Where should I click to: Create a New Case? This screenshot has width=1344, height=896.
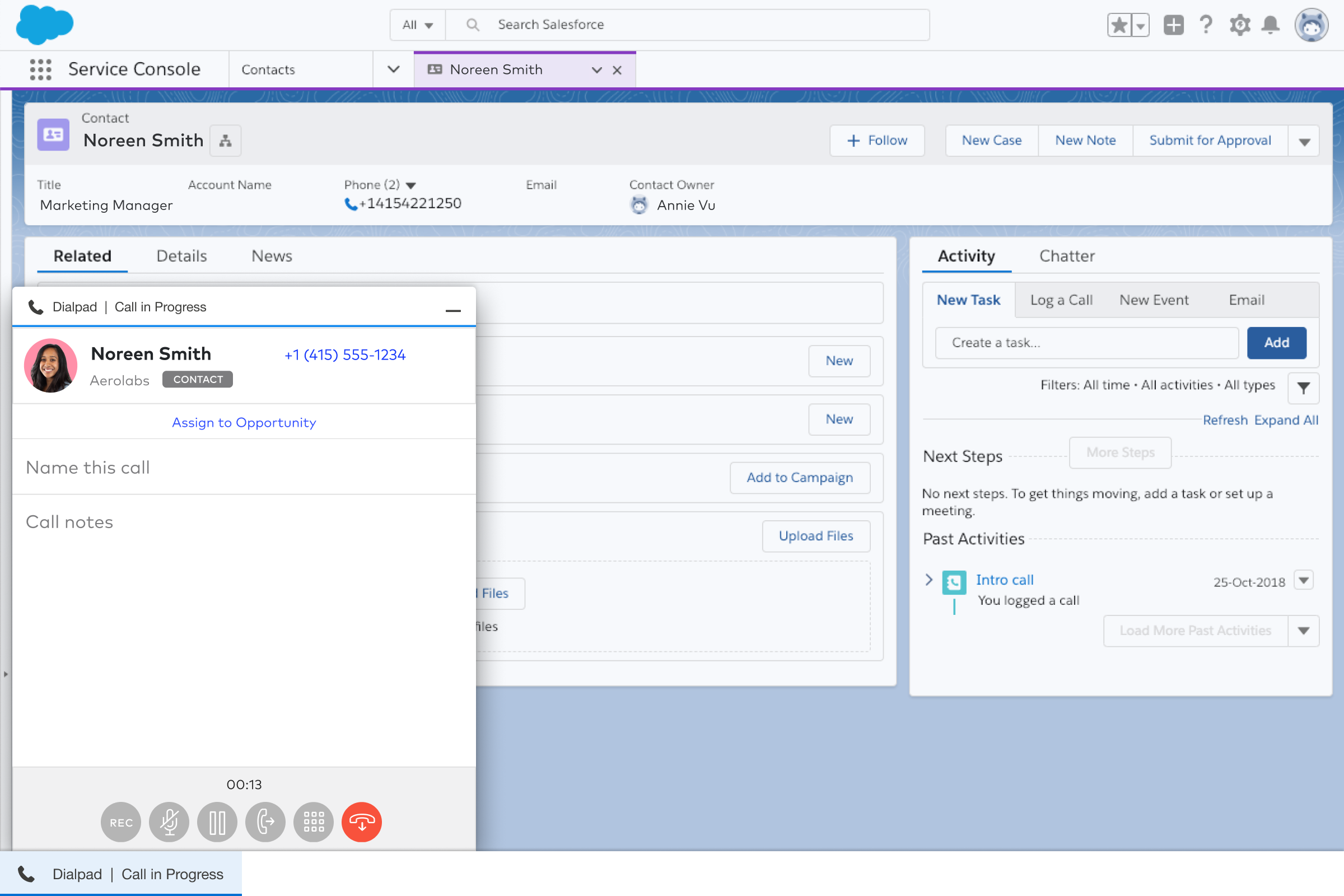tap(991, 141)
